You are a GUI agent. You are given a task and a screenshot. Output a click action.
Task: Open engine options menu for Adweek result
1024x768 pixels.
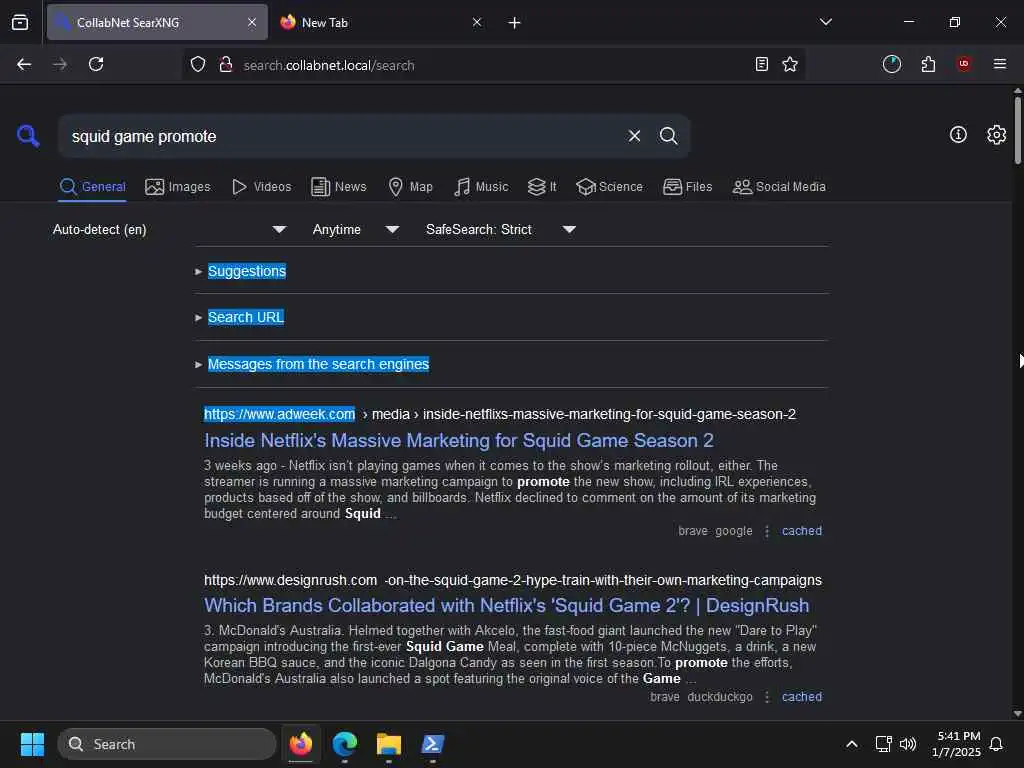pyautogui.click(x=767, y=531)
